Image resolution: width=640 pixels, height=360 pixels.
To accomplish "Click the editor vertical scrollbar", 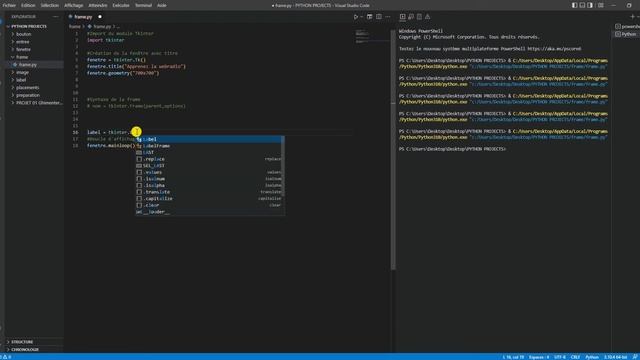I will [x=393, y=150].
